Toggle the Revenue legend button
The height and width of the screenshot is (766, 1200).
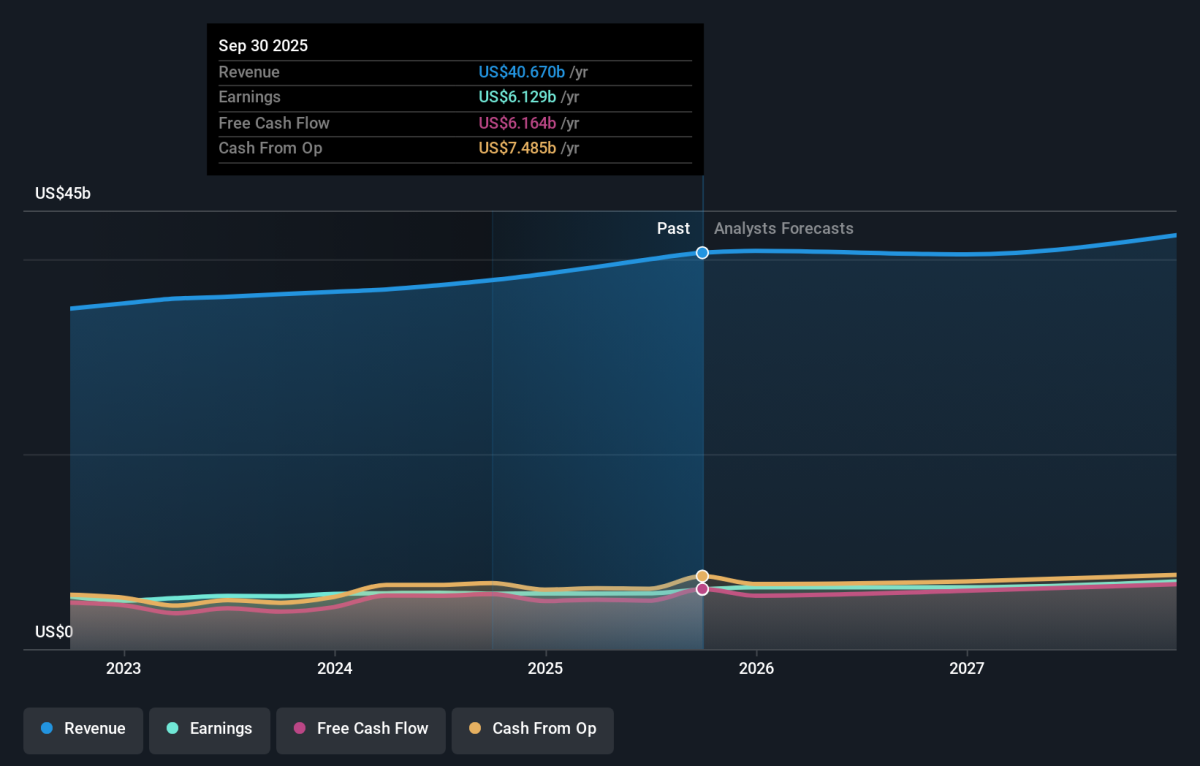coord(83,729)
